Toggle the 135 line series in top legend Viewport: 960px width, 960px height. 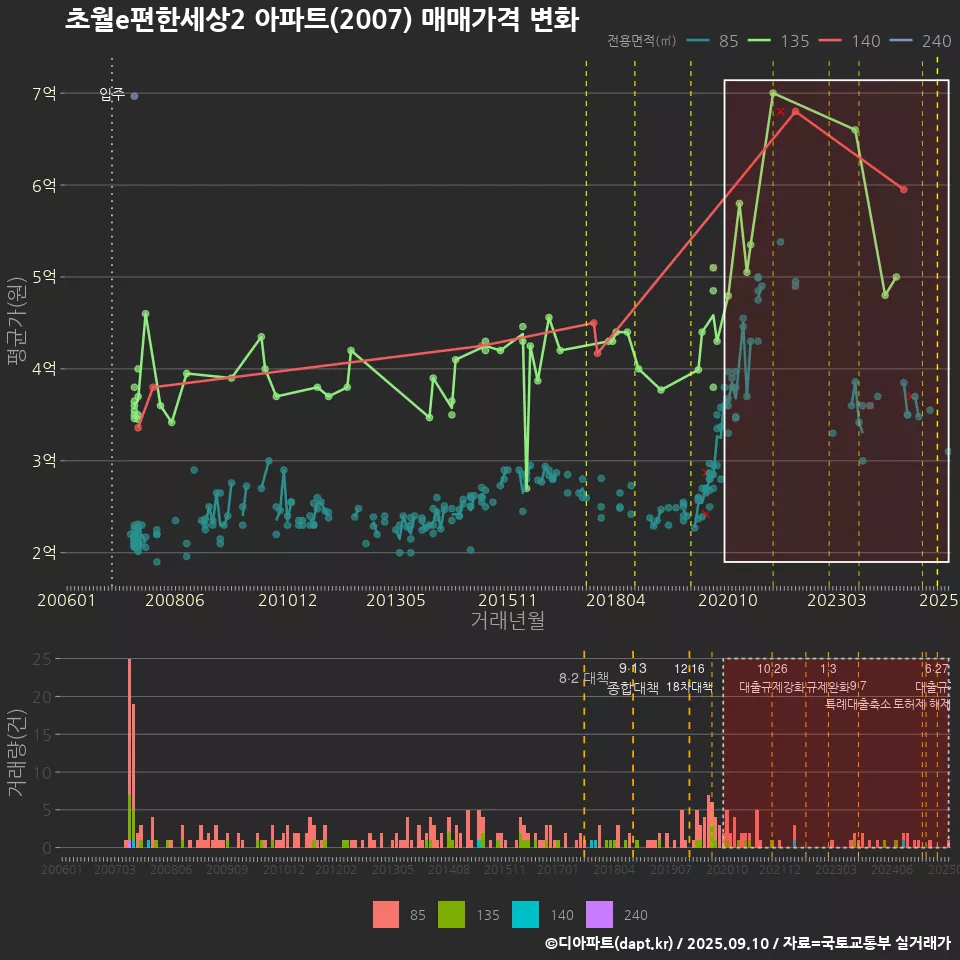(779, 41)
